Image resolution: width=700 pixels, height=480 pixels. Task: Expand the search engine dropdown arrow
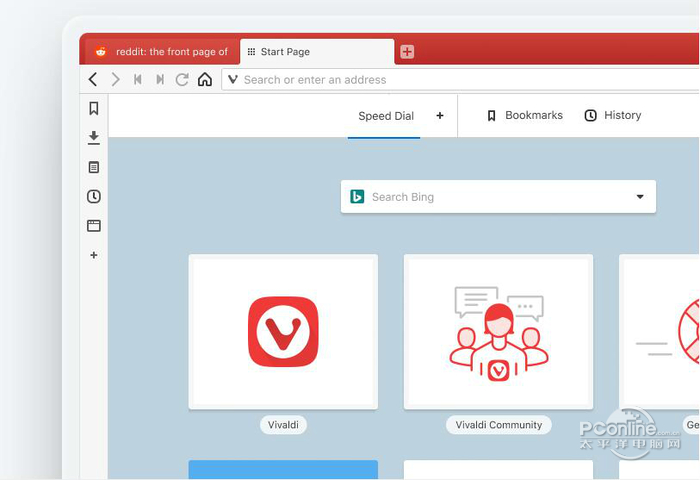(640, 196)
